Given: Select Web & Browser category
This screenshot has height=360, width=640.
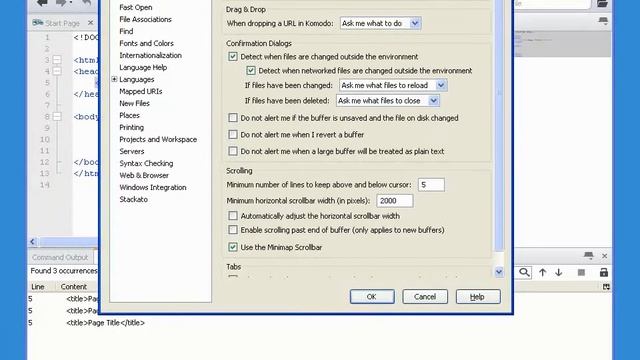Looking at the screenshot, I should (144, 175).
